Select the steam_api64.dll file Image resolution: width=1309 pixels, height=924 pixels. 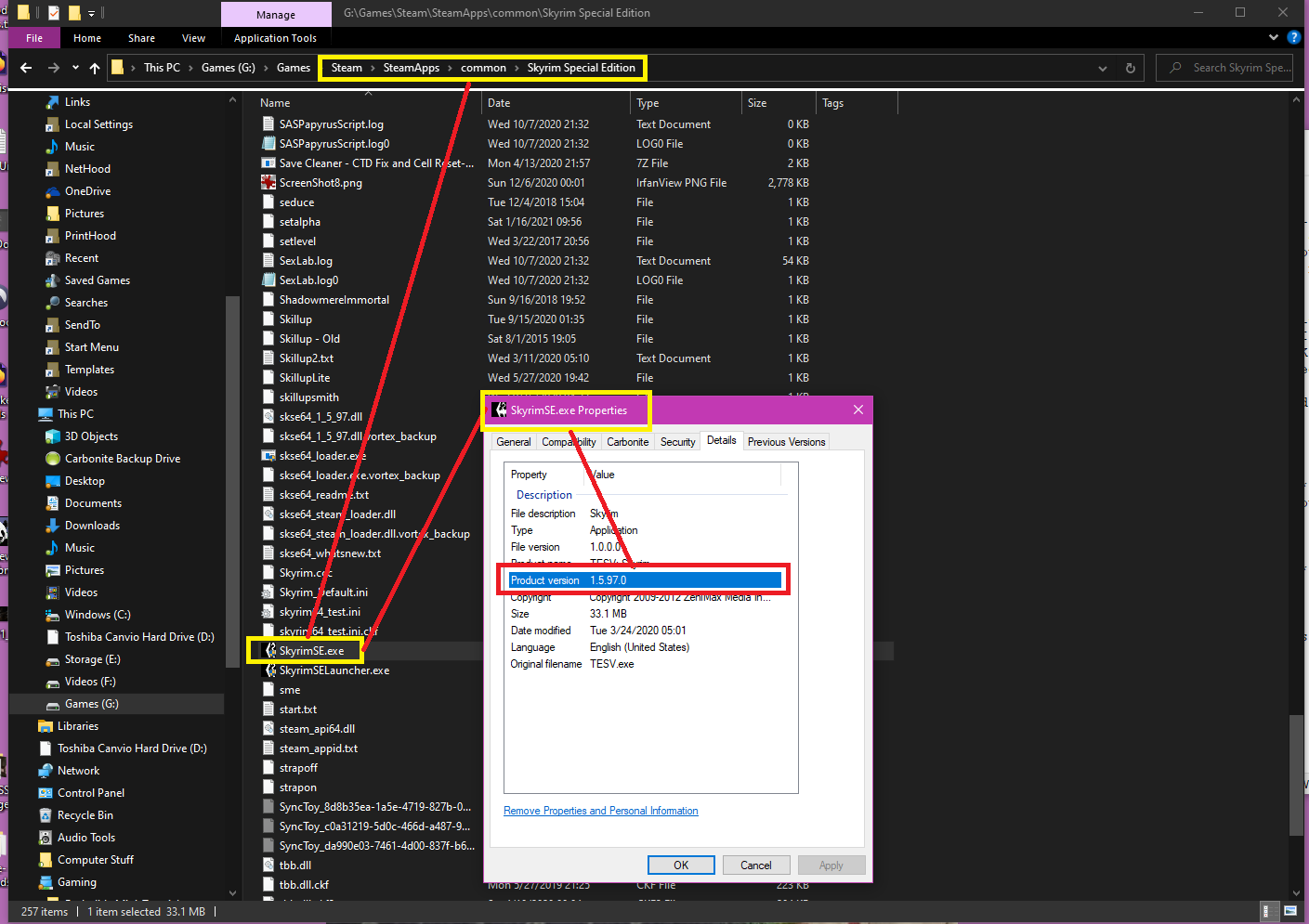(317, 729)
